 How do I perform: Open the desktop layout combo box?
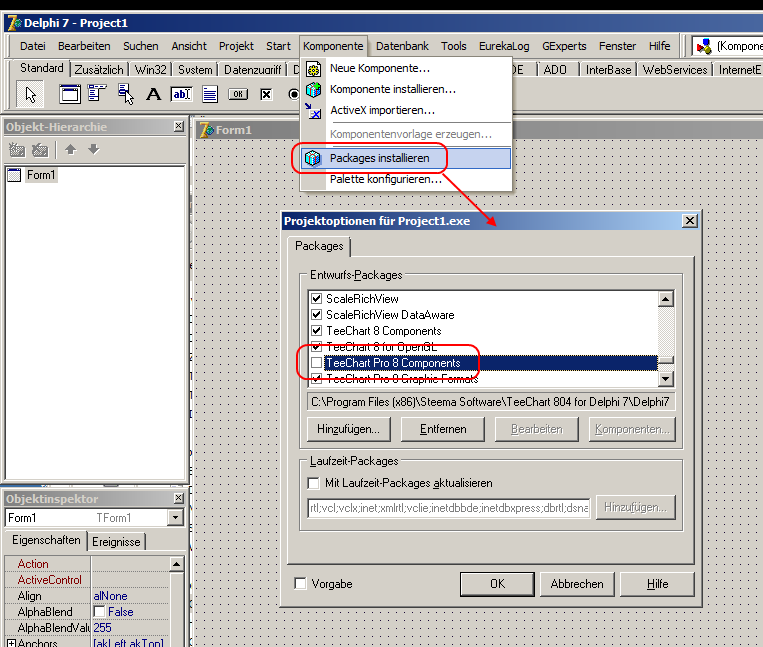[728, 46]
